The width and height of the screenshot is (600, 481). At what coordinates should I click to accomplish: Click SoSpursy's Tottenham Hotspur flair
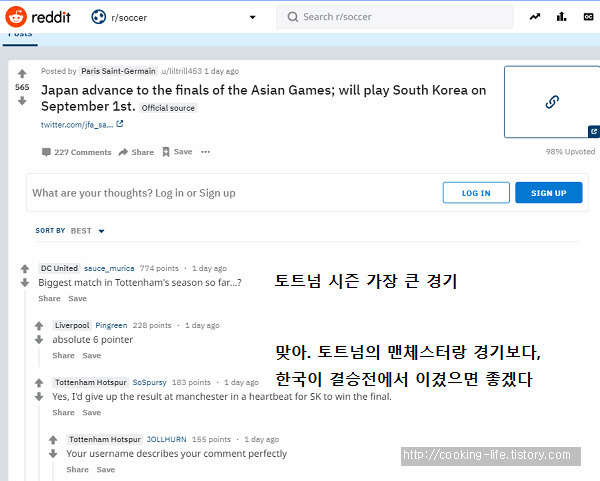[x=91, y=382]
